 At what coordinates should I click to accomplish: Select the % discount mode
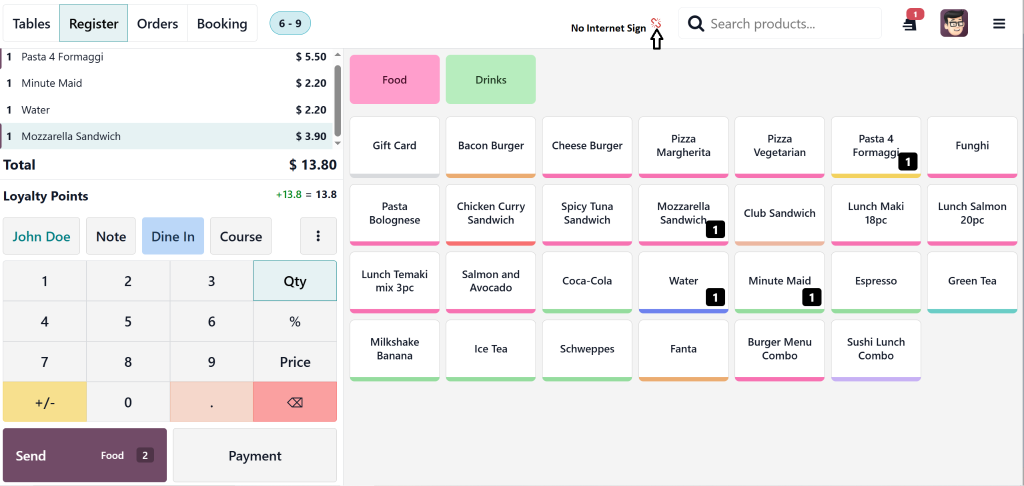(295, 321)
